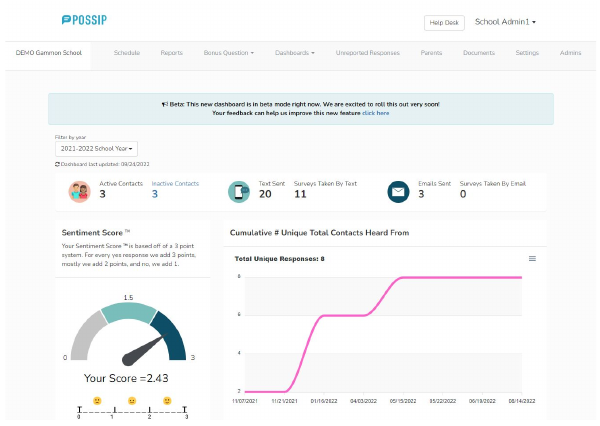Click Surveys Taken By Email value 0
Viewport: 600px width, 426px height.
click(x=463, y=194)
